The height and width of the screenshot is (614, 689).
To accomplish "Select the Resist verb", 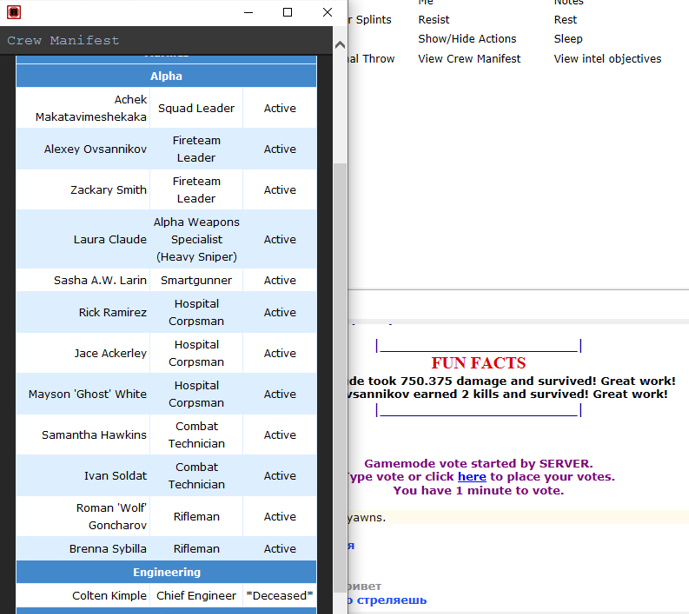I will tap(434, 20).
